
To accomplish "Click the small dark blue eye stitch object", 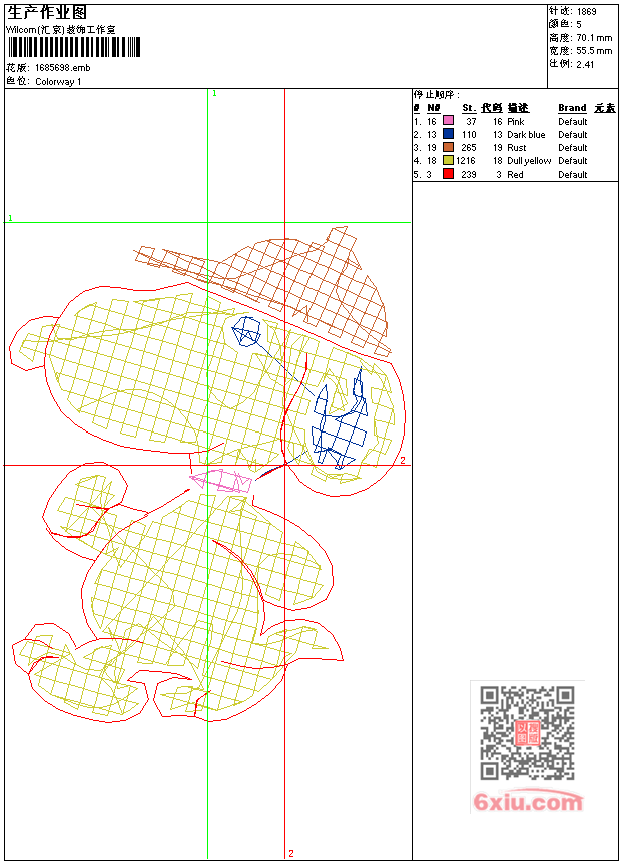I will 247,331.
